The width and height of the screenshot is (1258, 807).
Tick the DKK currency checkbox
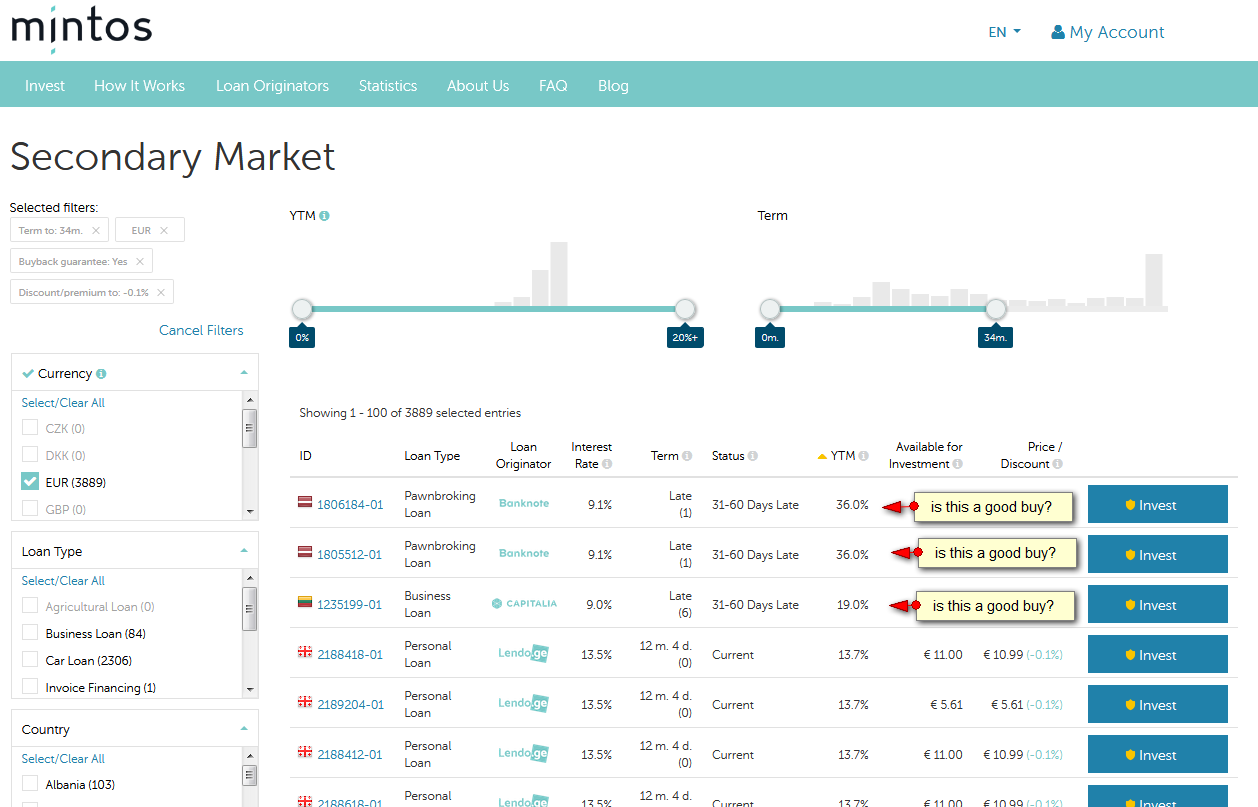(30, 455)
